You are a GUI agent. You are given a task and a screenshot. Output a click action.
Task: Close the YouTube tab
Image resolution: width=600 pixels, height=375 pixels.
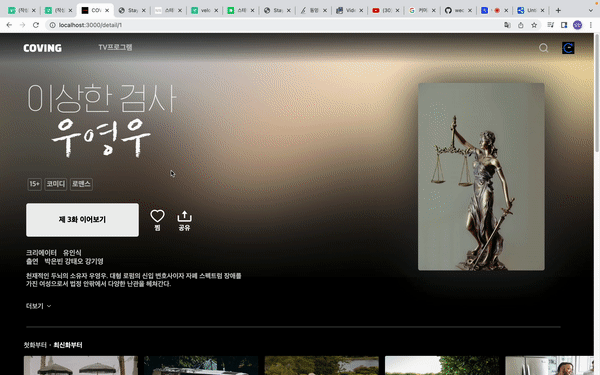(x=397, y=10)
